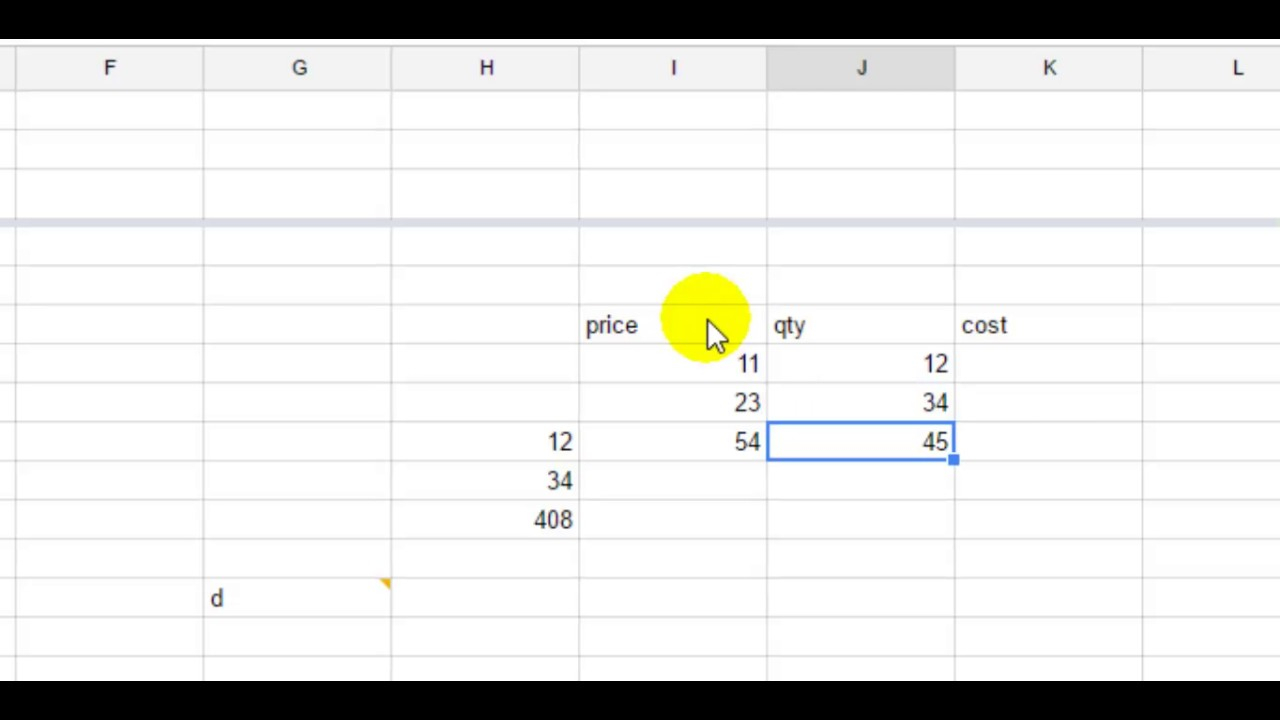The width and height of the screenshot is (1280, 720).
Task: Click cell containing the letter d
Action: (298, 599)
